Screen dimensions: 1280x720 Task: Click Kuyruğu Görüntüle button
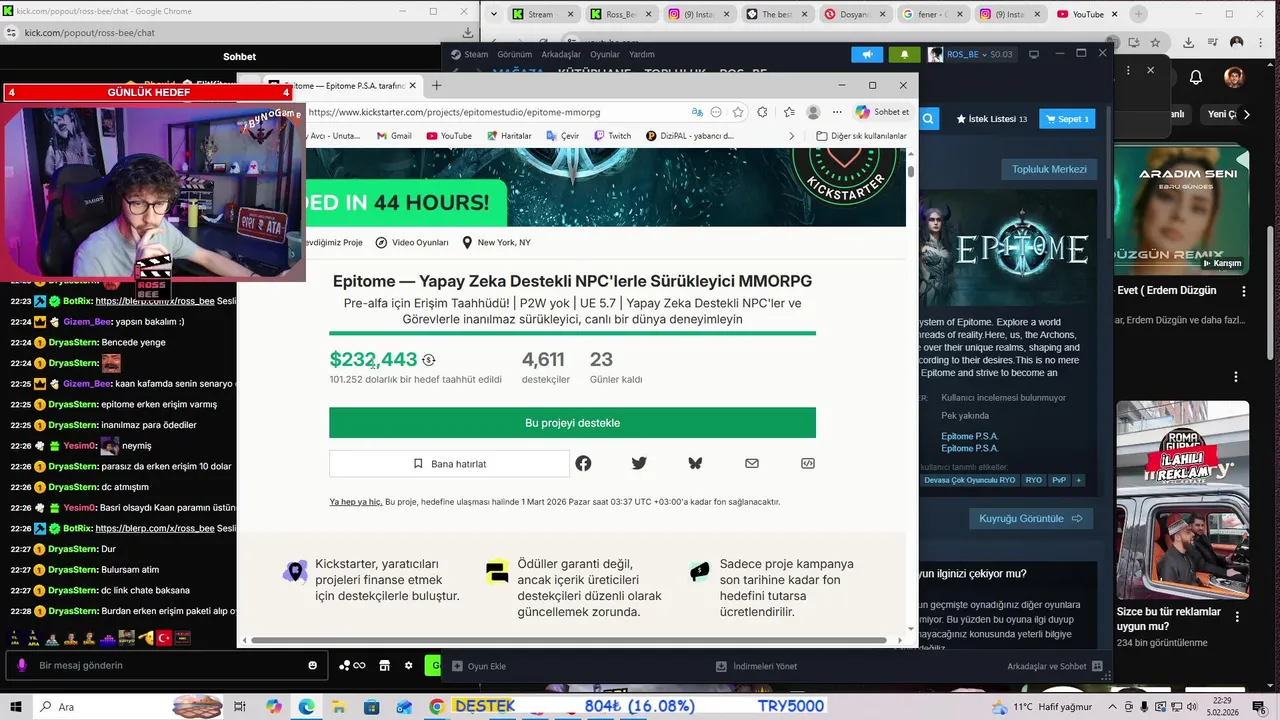(1030, 519)
